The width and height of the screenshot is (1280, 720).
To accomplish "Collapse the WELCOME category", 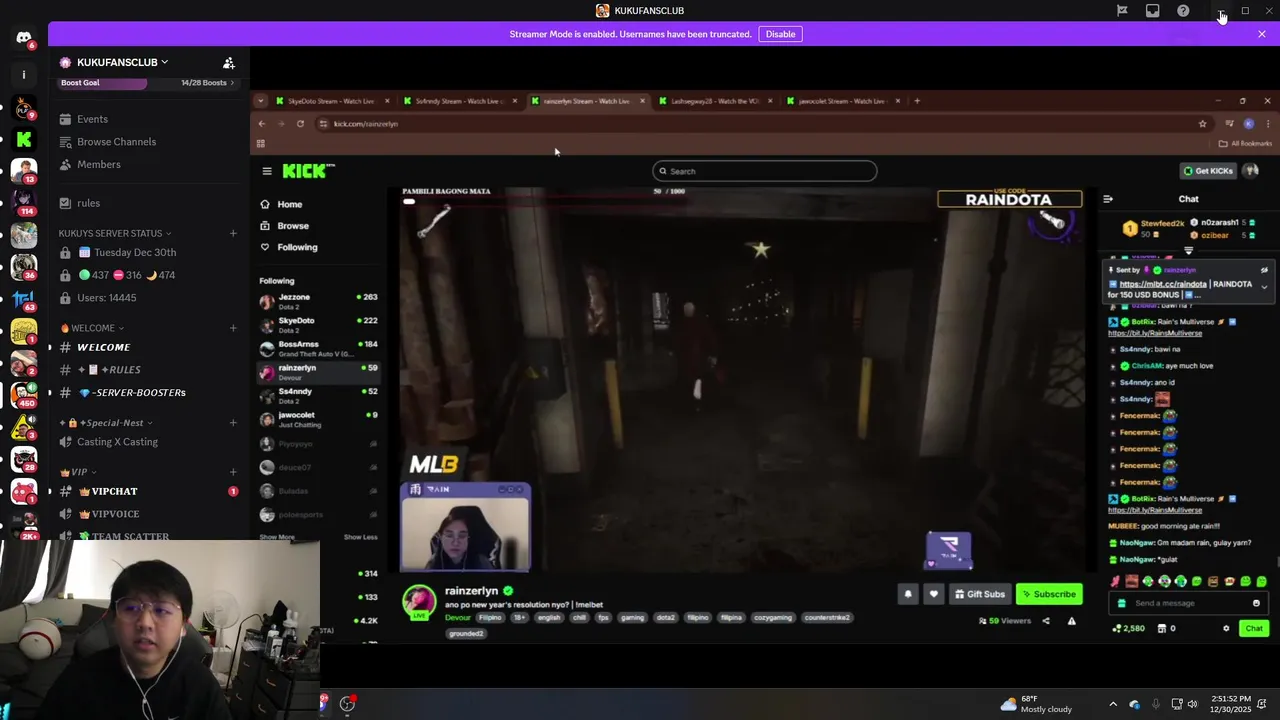I will point(92,328).
